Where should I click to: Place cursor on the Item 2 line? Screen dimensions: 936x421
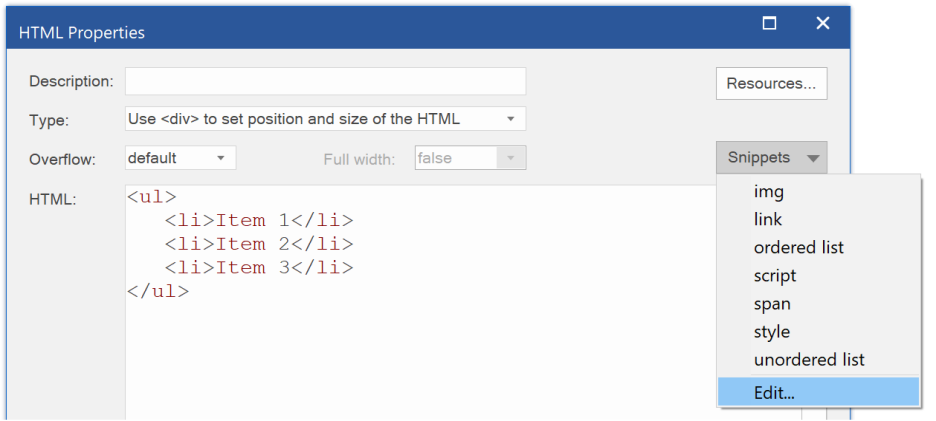coord(259,244)
